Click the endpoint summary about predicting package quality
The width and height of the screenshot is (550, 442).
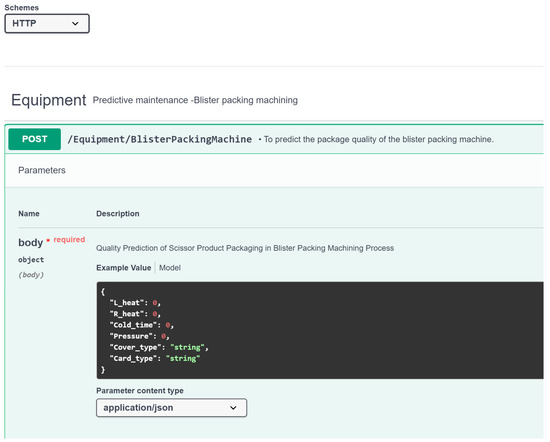pos(378,139)
